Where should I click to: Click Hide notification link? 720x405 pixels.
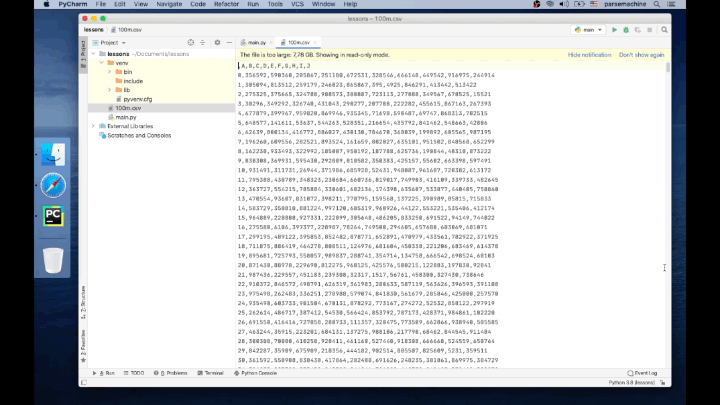click(x=589, y=55)
